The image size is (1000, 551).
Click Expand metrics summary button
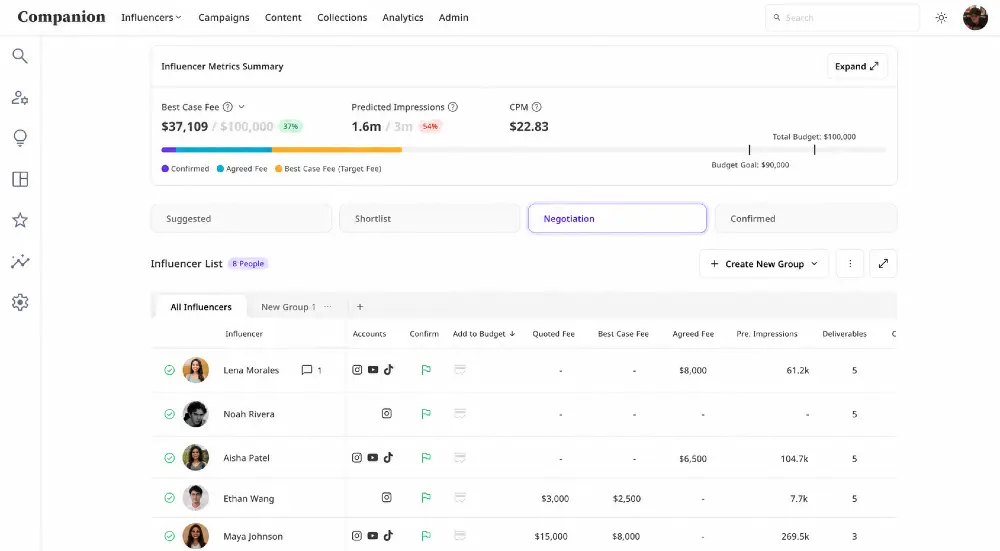point(857,66)
